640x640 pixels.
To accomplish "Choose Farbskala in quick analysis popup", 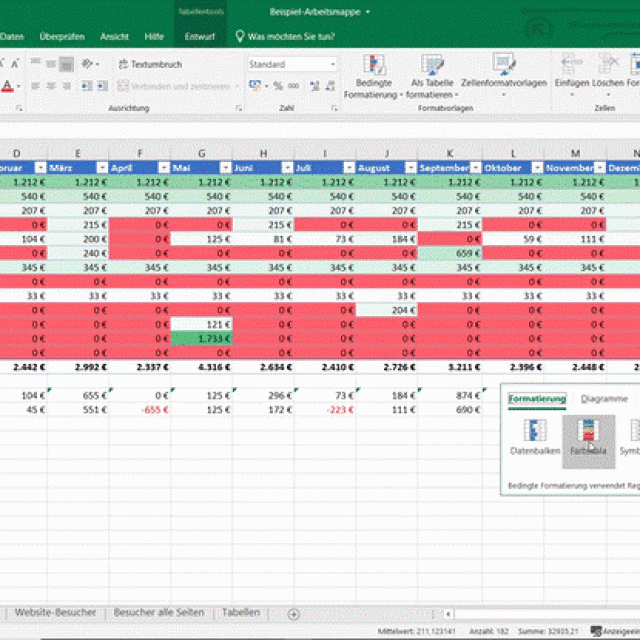I will tap(588, 442).
